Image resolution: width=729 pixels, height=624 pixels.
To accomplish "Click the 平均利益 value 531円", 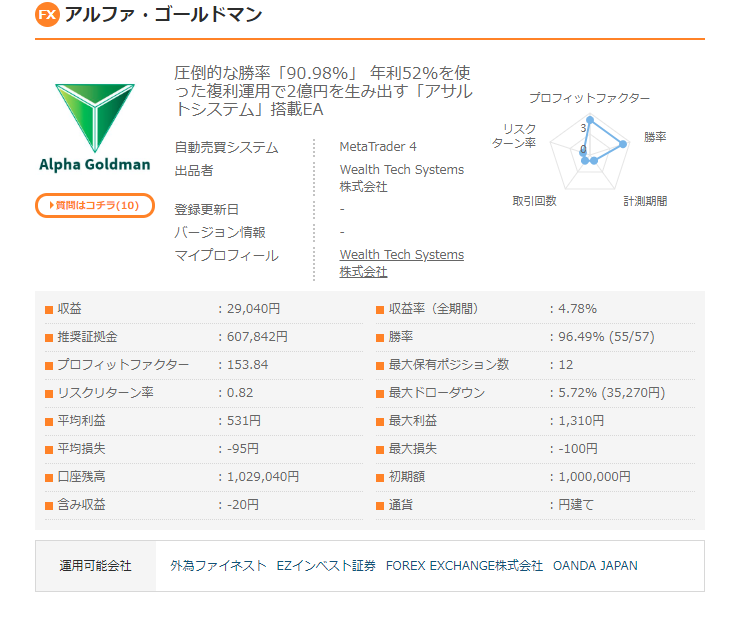I will 244,421.
